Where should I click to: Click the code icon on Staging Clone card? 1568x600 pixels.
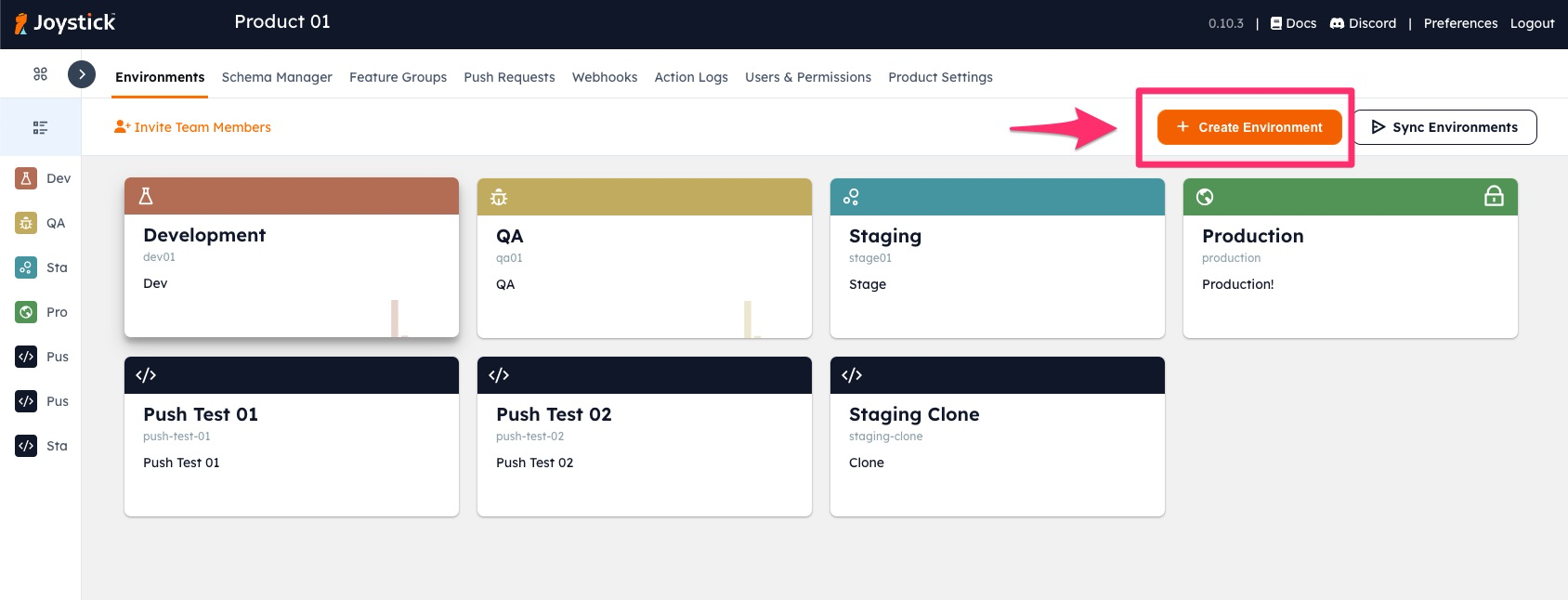click(852, 375)
